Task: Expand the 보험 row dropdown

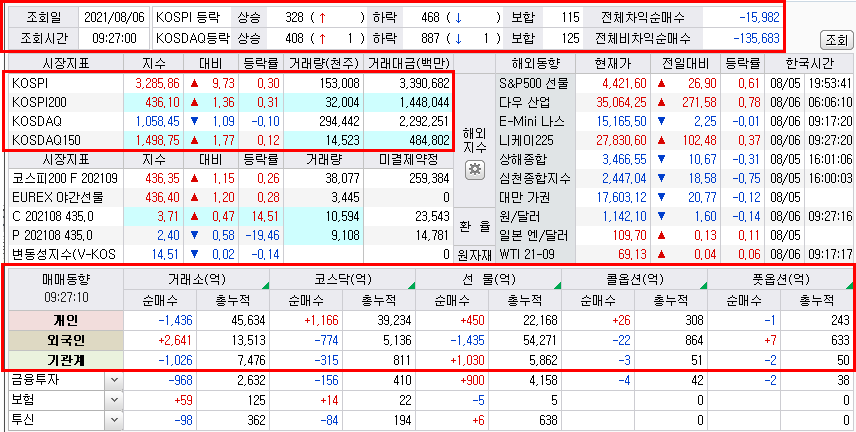Action: click(x=114, y=400)
